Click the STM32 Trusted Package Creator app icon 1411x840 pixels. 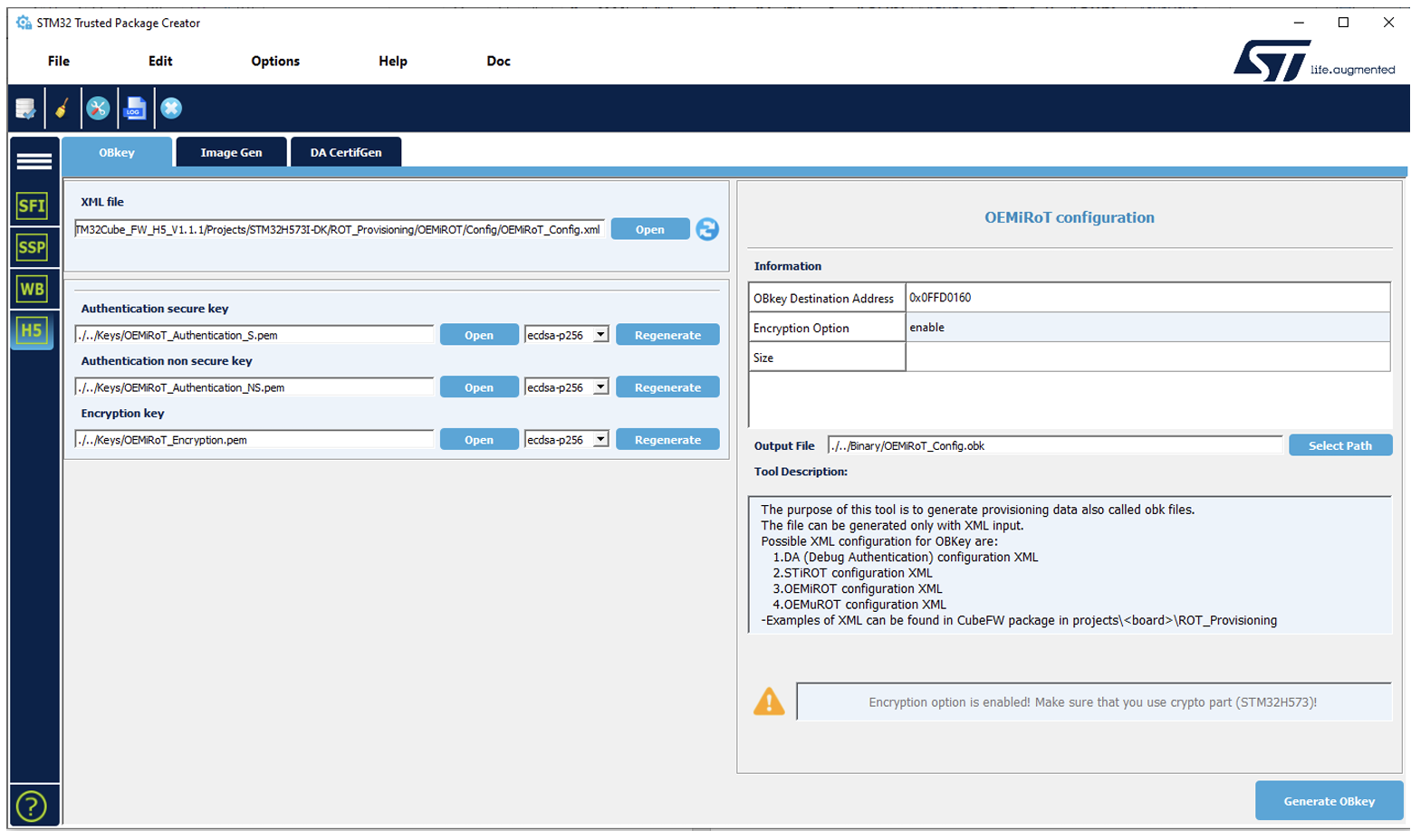click(24, 23)
